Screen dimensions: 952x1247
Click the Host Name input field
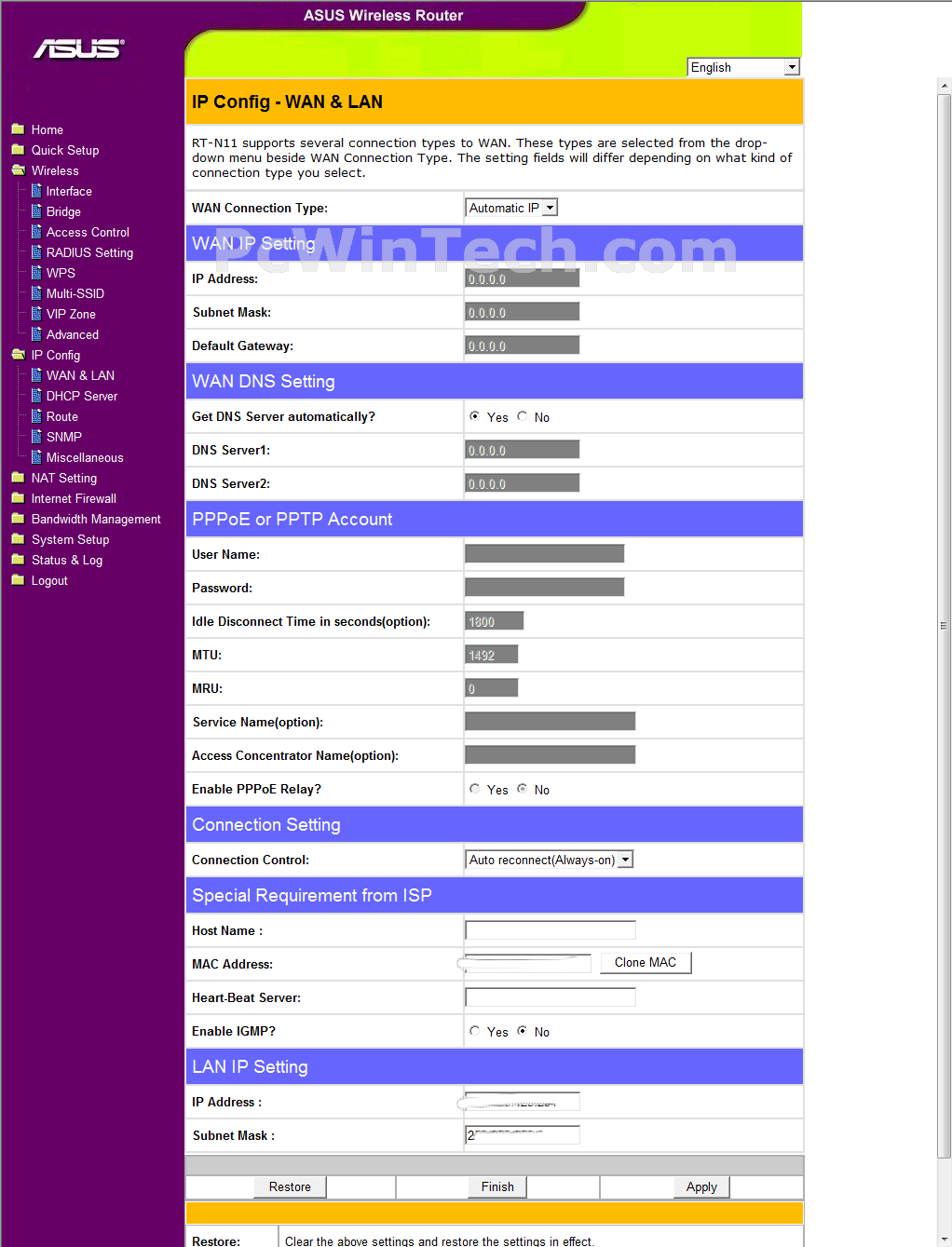click(551, 930)
